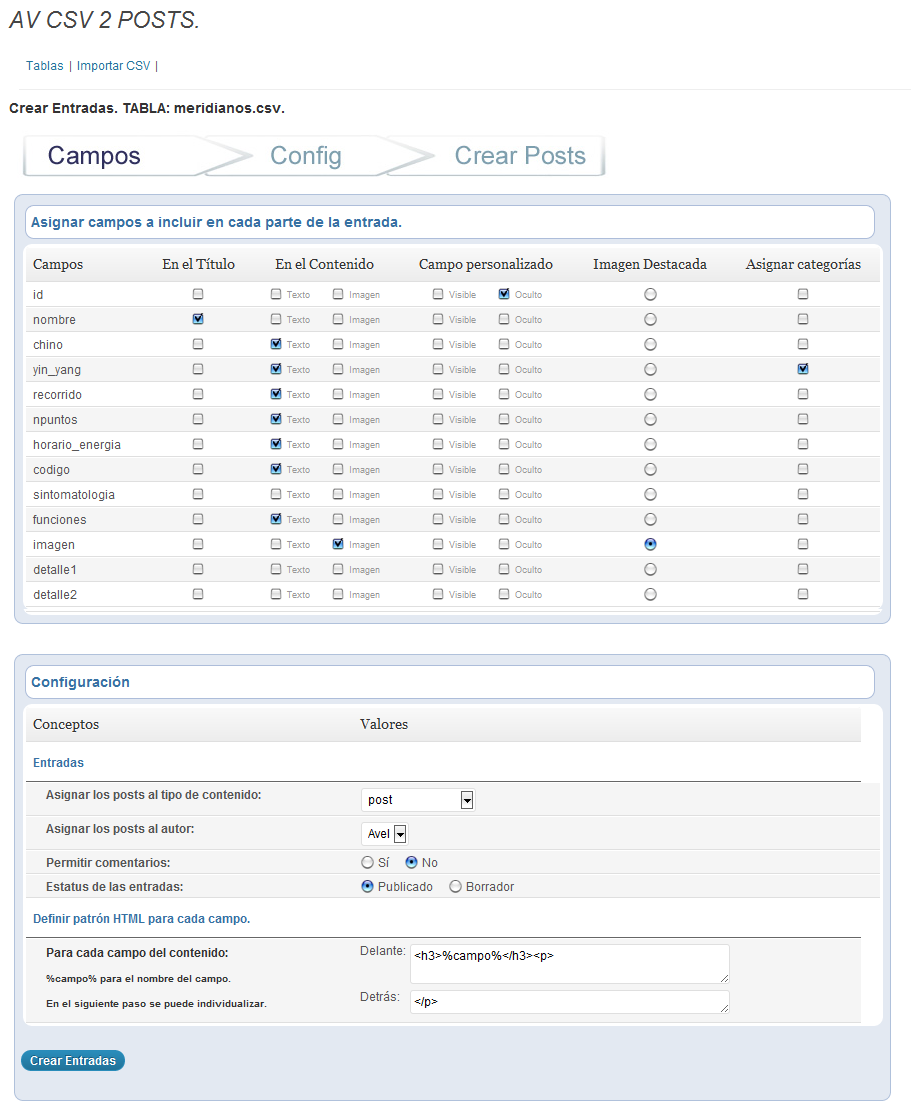This screenshot has width=911, height=1119.
Task: Open the Campos step tab
Action: click(x=94, y=156)
